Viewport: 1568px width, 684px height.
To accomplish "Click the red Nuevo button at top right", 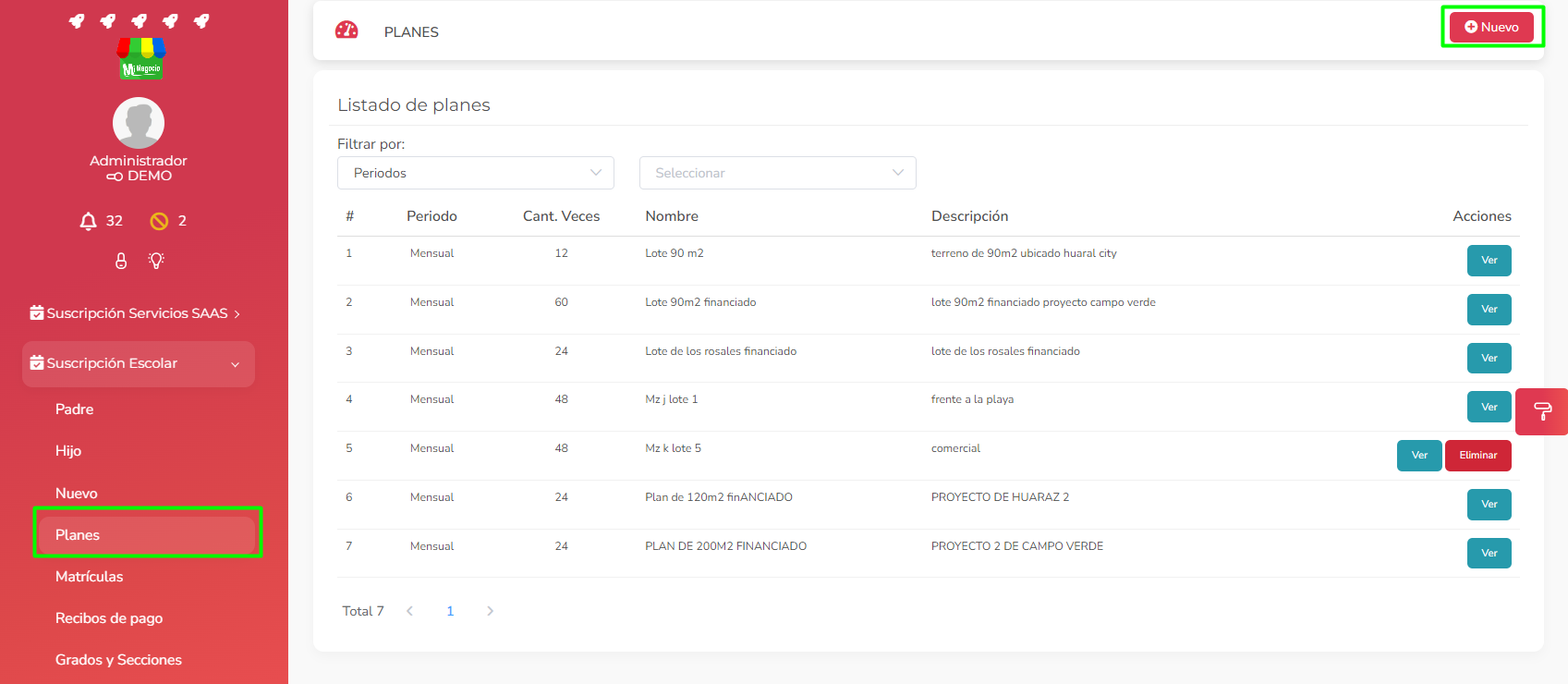I will pos(1491,27).
